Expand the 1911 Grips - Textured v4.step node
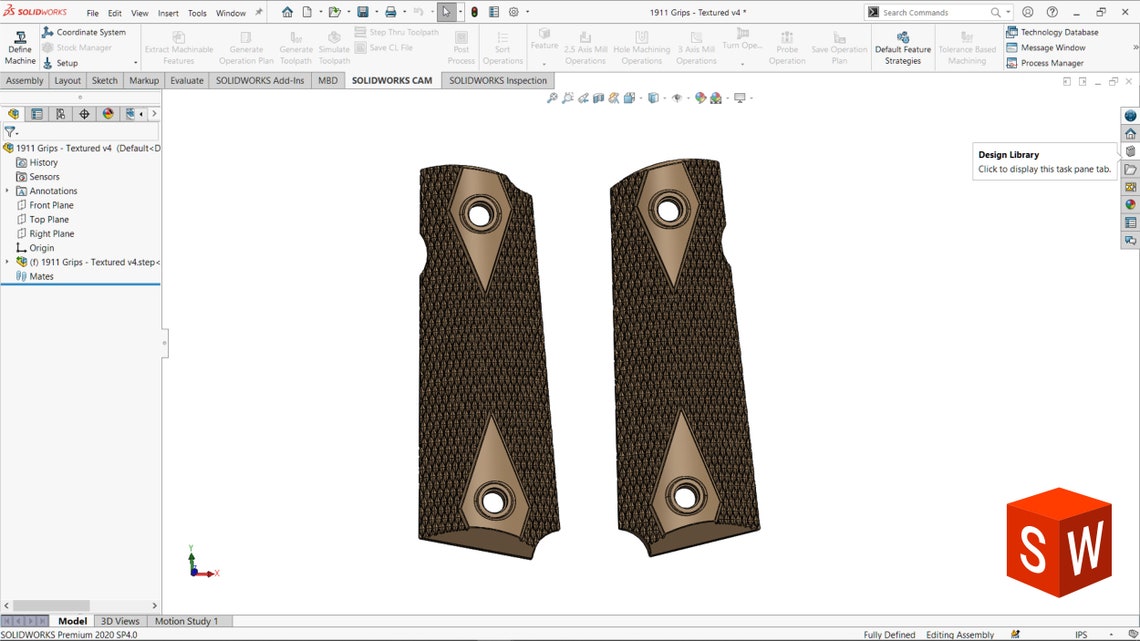1140x641 pixels. pyautogui.click(x=5, y=261)
